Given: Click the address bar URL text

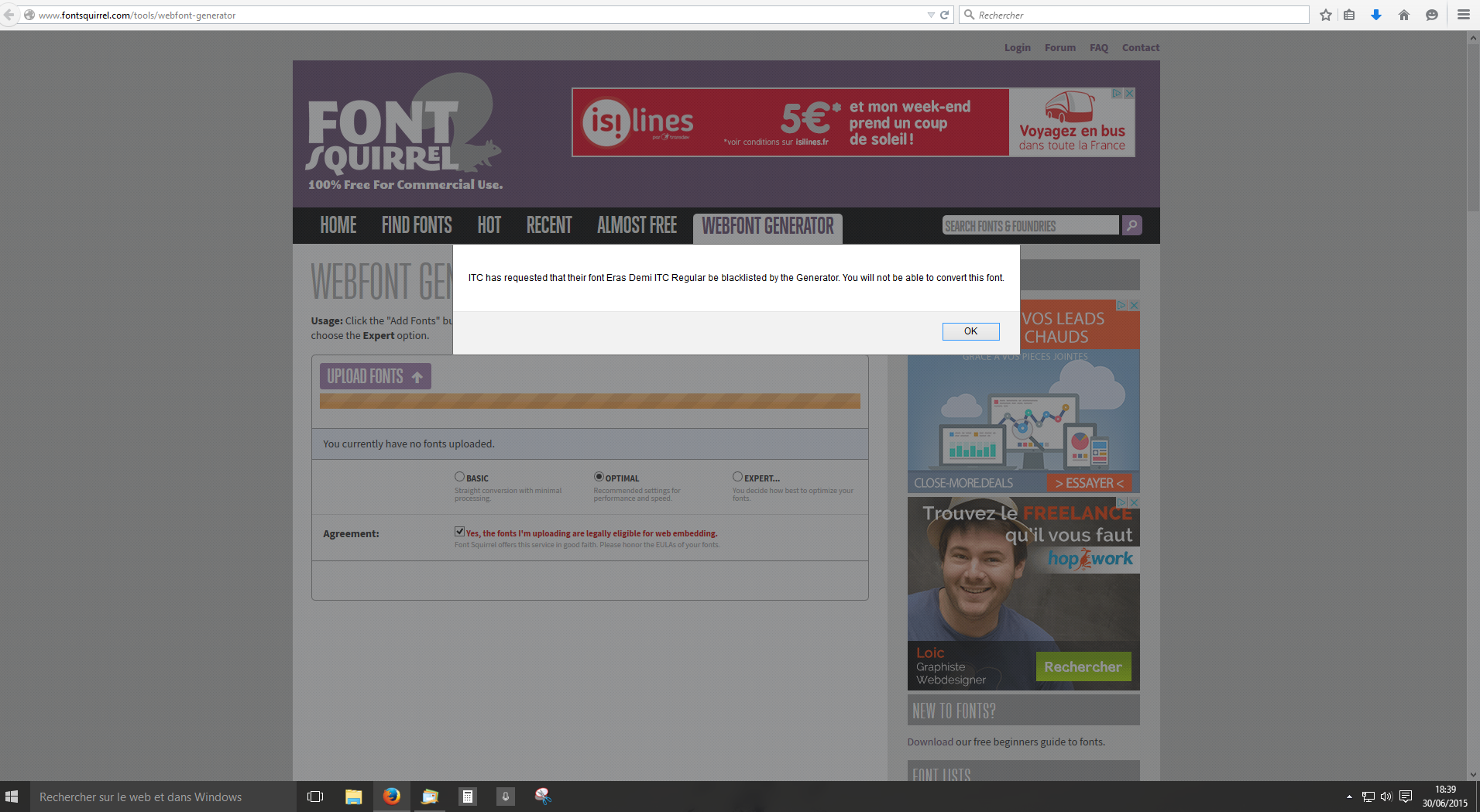Looking at the screenshot, I should coord(137,15).
